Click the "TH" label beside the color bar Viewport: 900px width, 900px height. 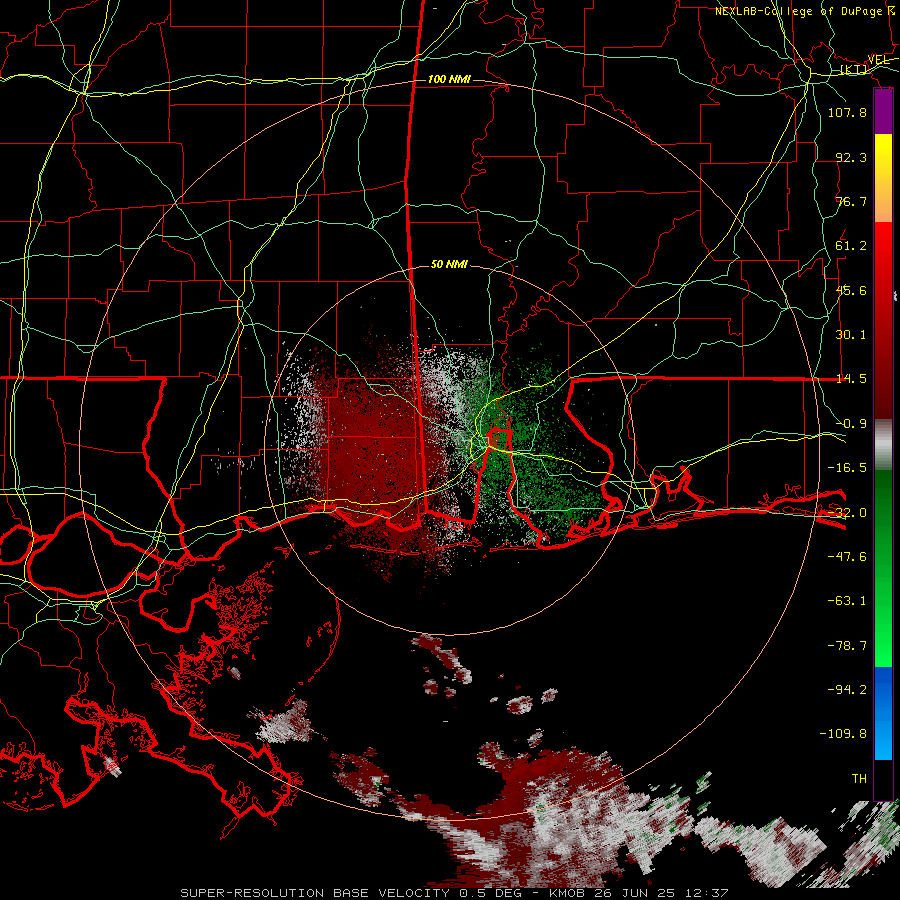859,779
